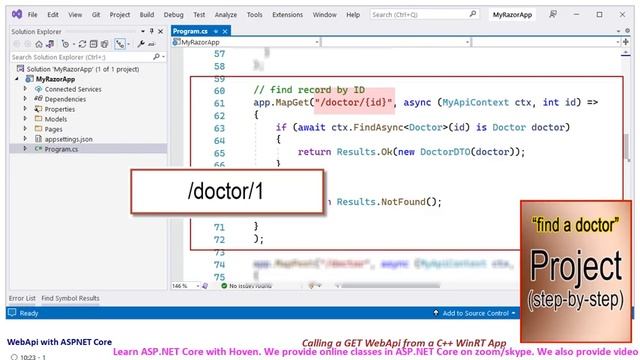Click the magnifier in the main search box
Screen dimensions: 640x360
click(x=473, y=14)
